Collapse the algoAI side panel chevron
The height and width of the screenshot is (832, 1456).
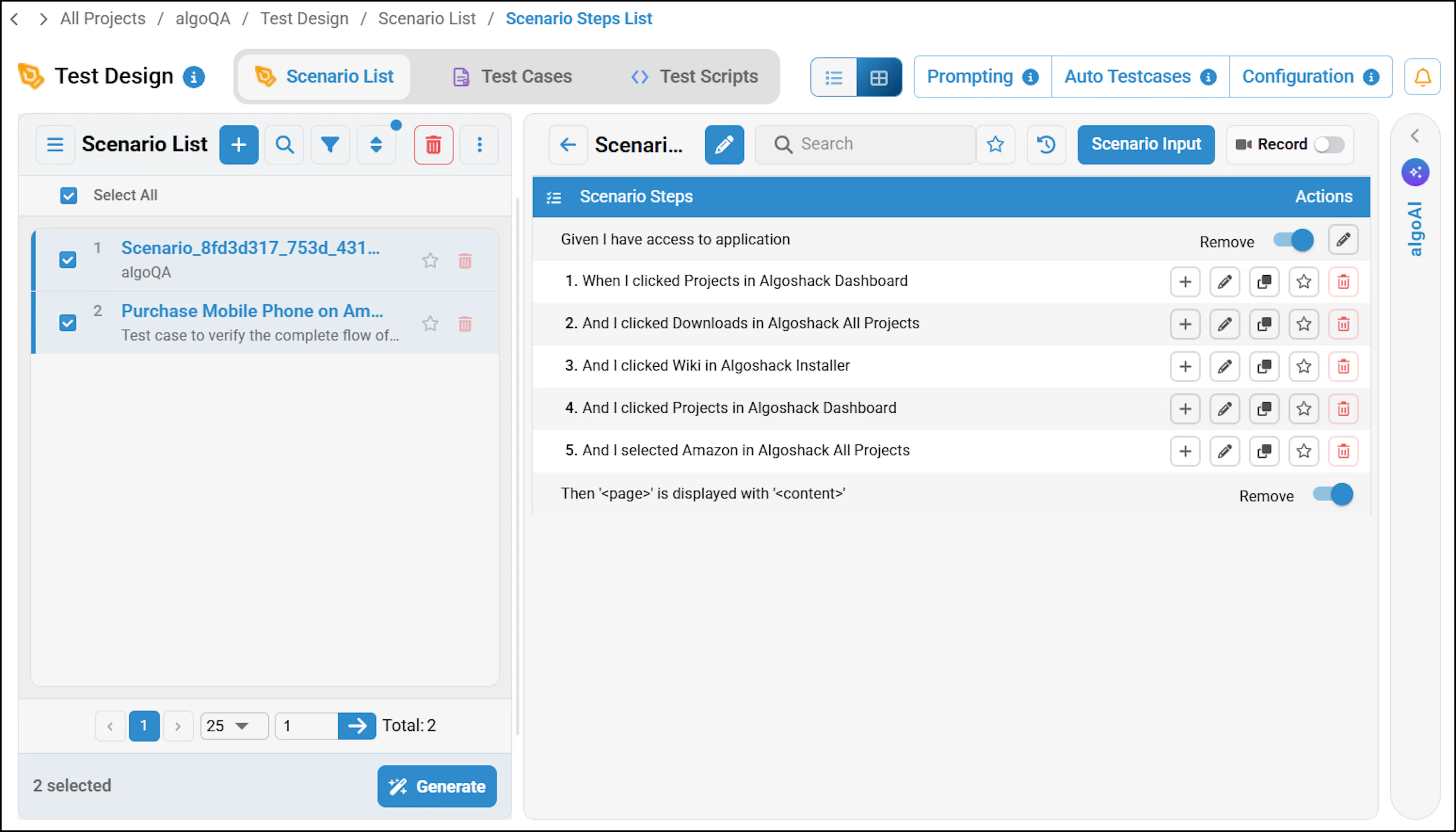pos(1415,136)
